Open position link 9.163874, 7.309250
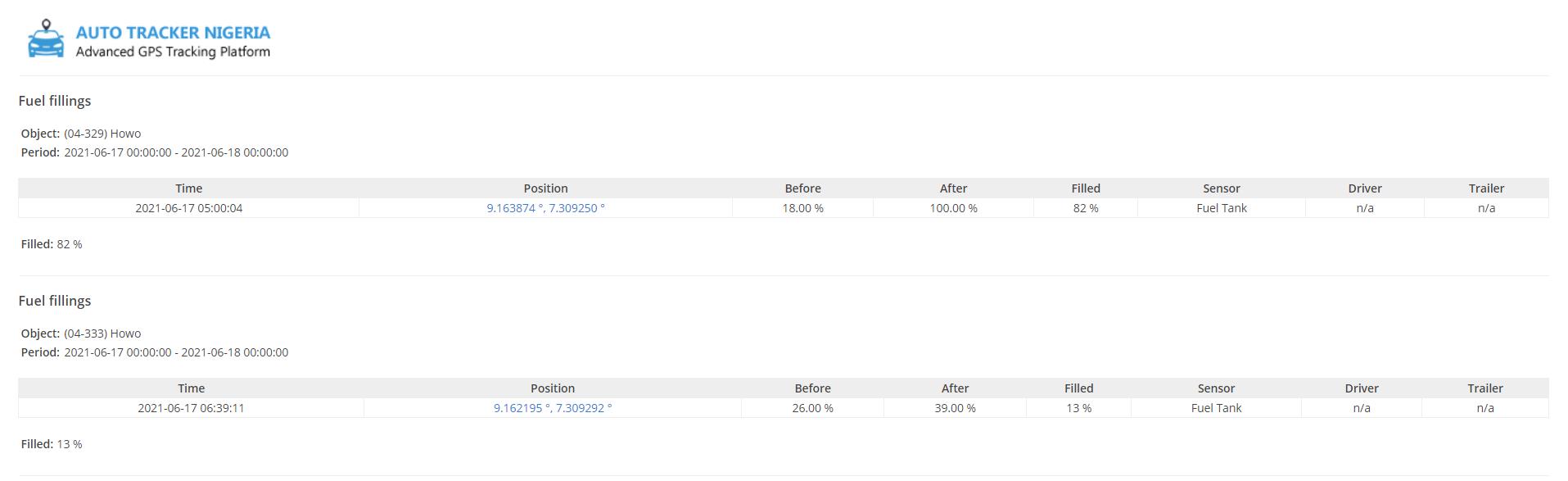Image resolution: width=1568 pixels, height=481 pixels. [545, 208]
